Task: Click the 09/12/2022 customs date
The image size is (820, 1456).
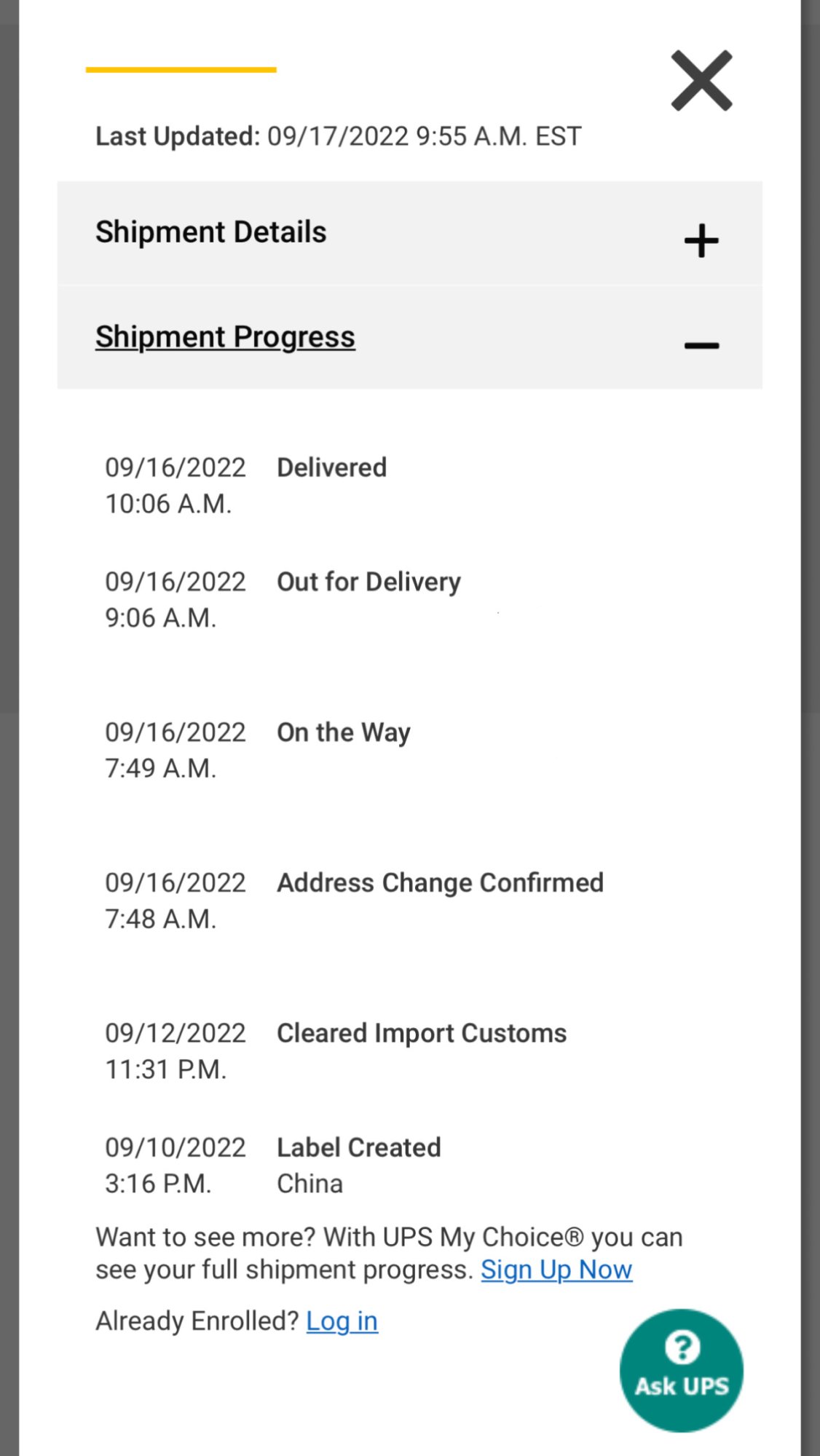Action: pos(176,1033)
